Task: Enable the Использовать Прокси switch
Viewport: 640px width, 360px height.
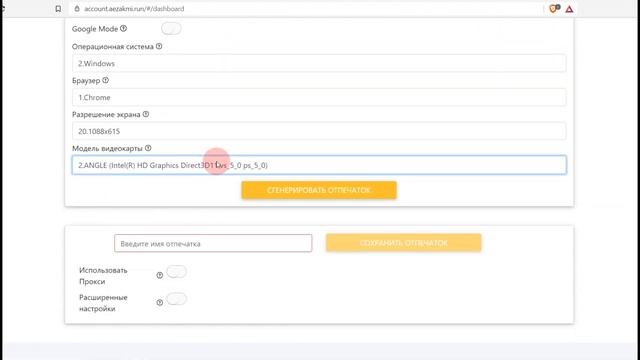Action: tap(176, 272)
